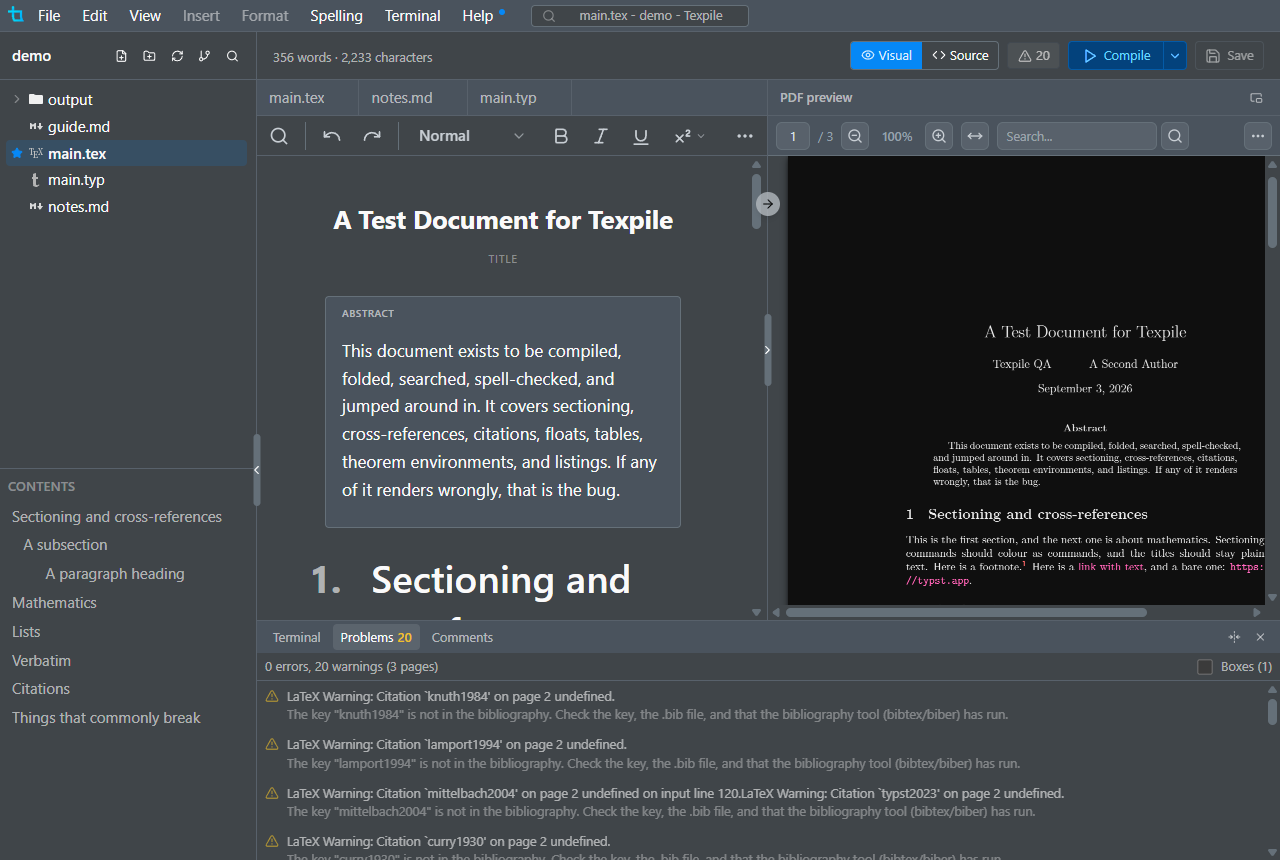Jump to the Citations section in contents
Viewport: 1280px width, 860px height.
coord(41,689)
